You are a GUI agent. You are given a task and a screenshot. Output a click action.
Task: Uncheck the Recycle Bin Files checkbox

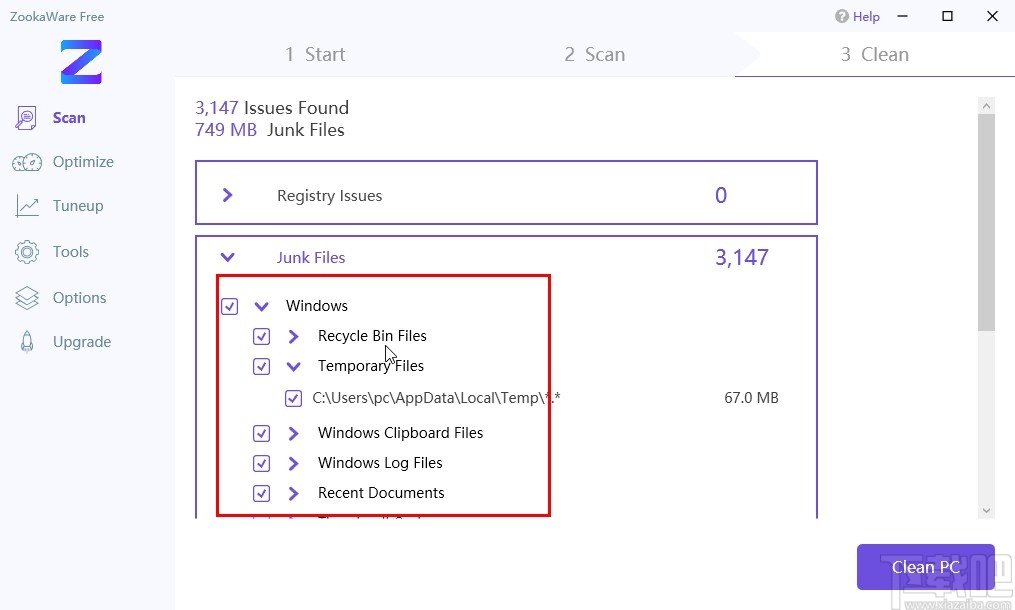click(x=262, y=336)
